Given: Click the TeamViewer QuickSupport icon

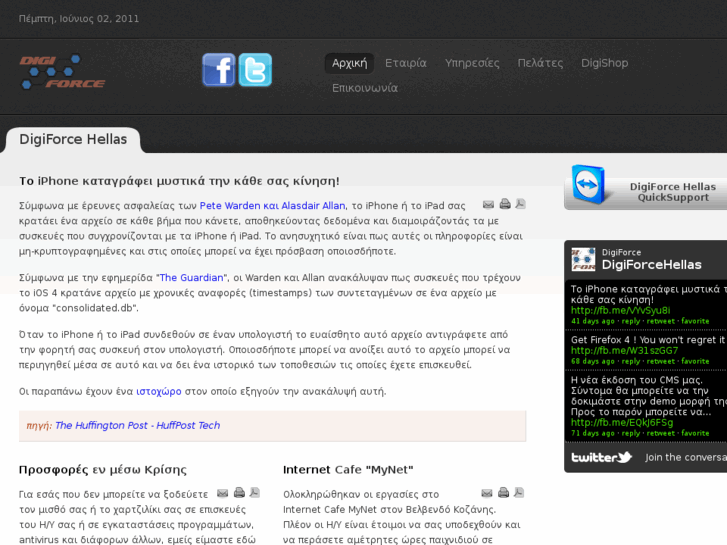Looking at the screenshot, I should point(588,185).
